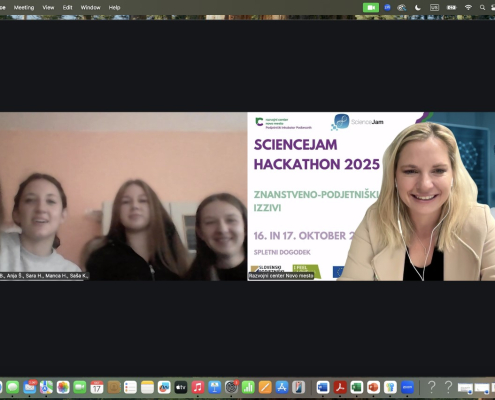This screenshot has width=495, height=400.
Task: Open Calendar showing 17 in the dock
Action: click(x=97, y=387)
